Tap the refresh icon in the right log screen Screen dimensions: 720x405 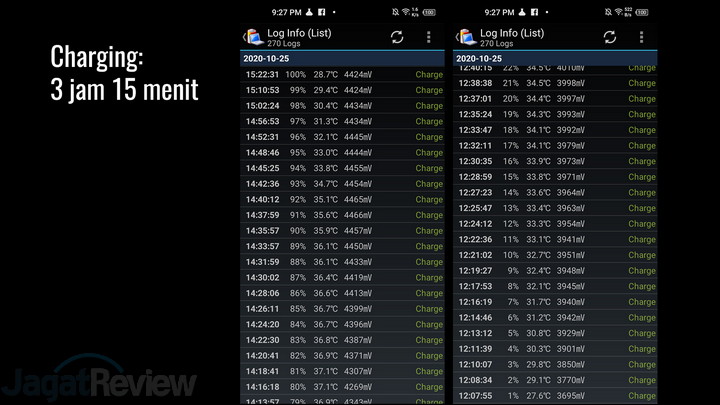tap(610, 37)
